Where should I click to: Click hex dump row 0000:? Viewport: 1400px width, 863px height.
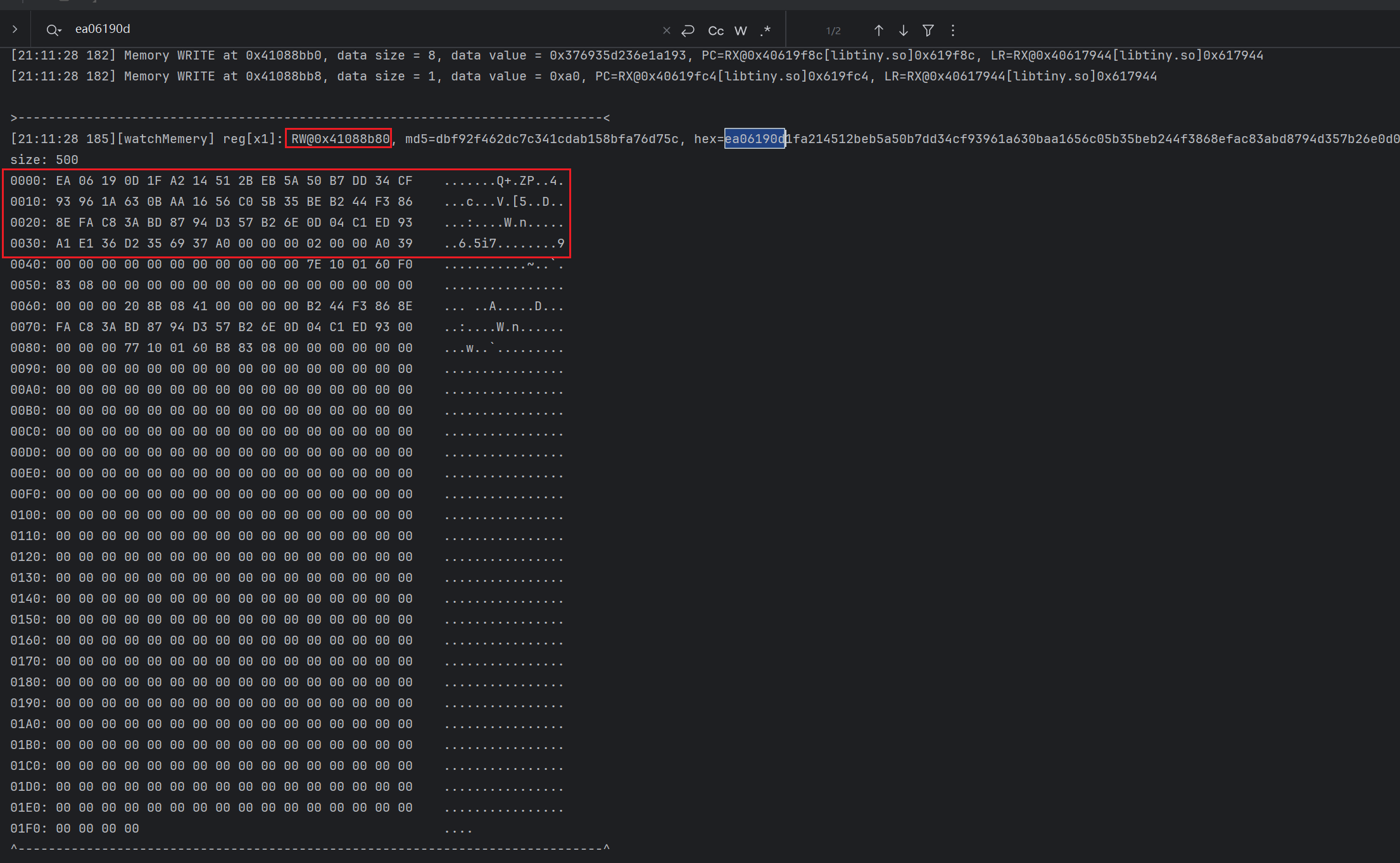point(287,180)
